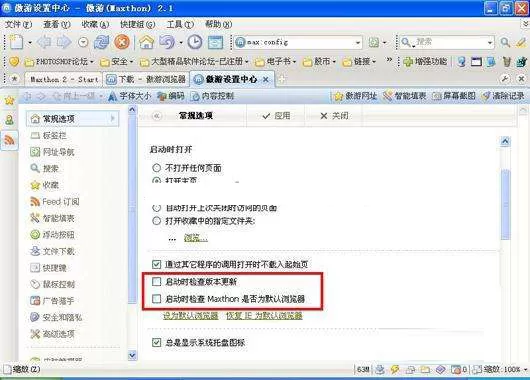The image size is (530, 380).
Task: Click 屏幕截图 toolbar button
Action: (x=454, y=96)
